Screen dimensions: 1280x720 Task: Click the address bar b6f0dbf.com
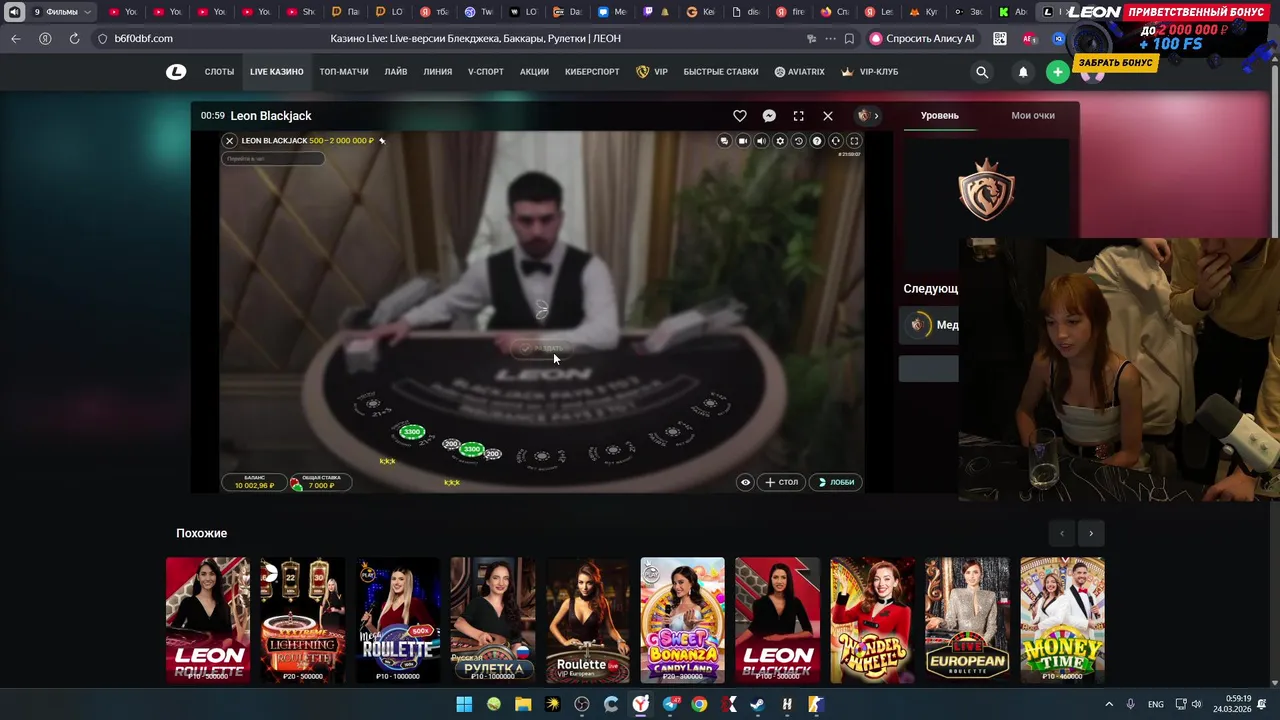(x=144, y=38)
